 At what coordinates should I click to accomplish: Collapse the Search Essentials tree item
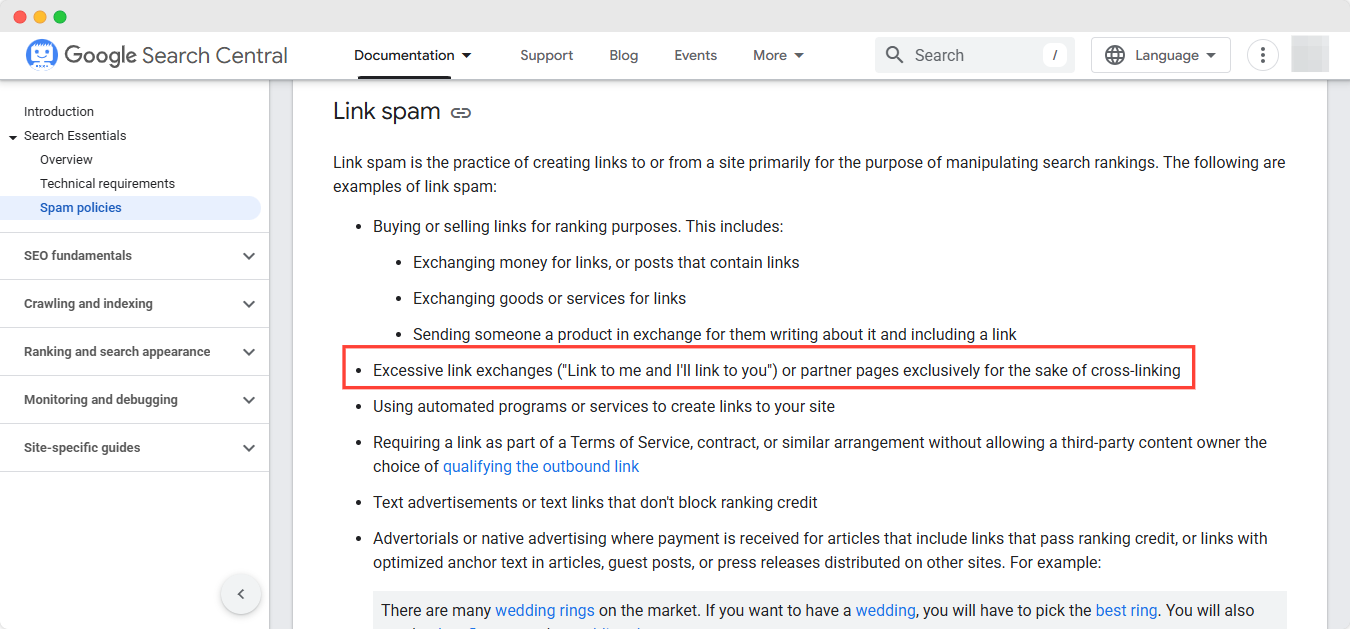click(13, 136)
